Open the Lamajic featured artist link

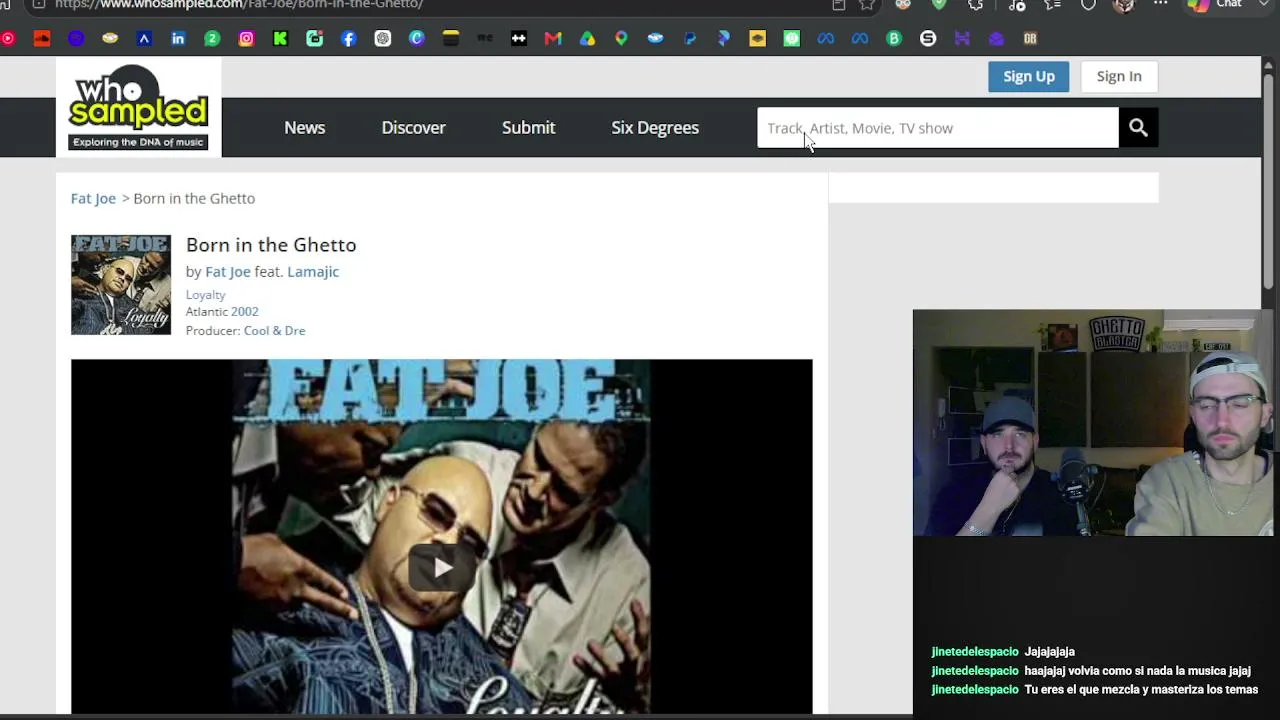(313, 271)
